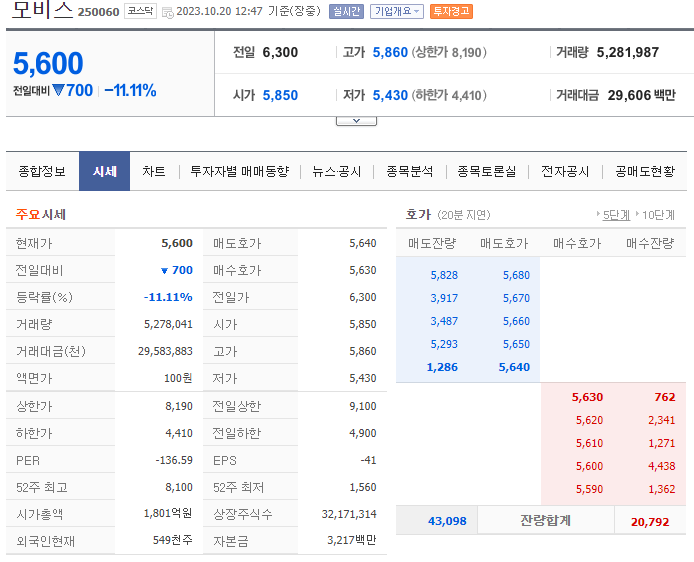
Task: Click the 전일하한 value 4,900
Action: (x=362, y=433)
